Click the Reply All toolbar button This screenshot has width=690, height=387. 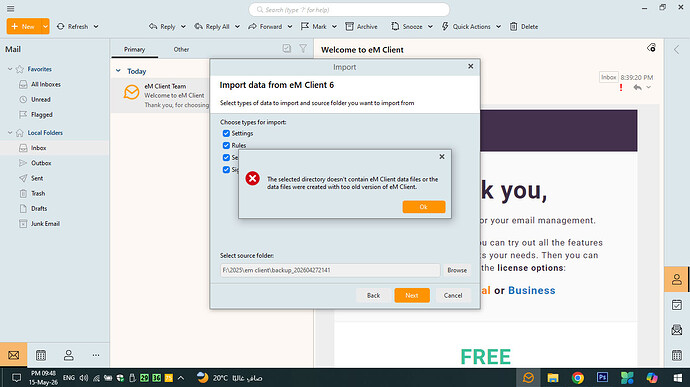(212, 26)
